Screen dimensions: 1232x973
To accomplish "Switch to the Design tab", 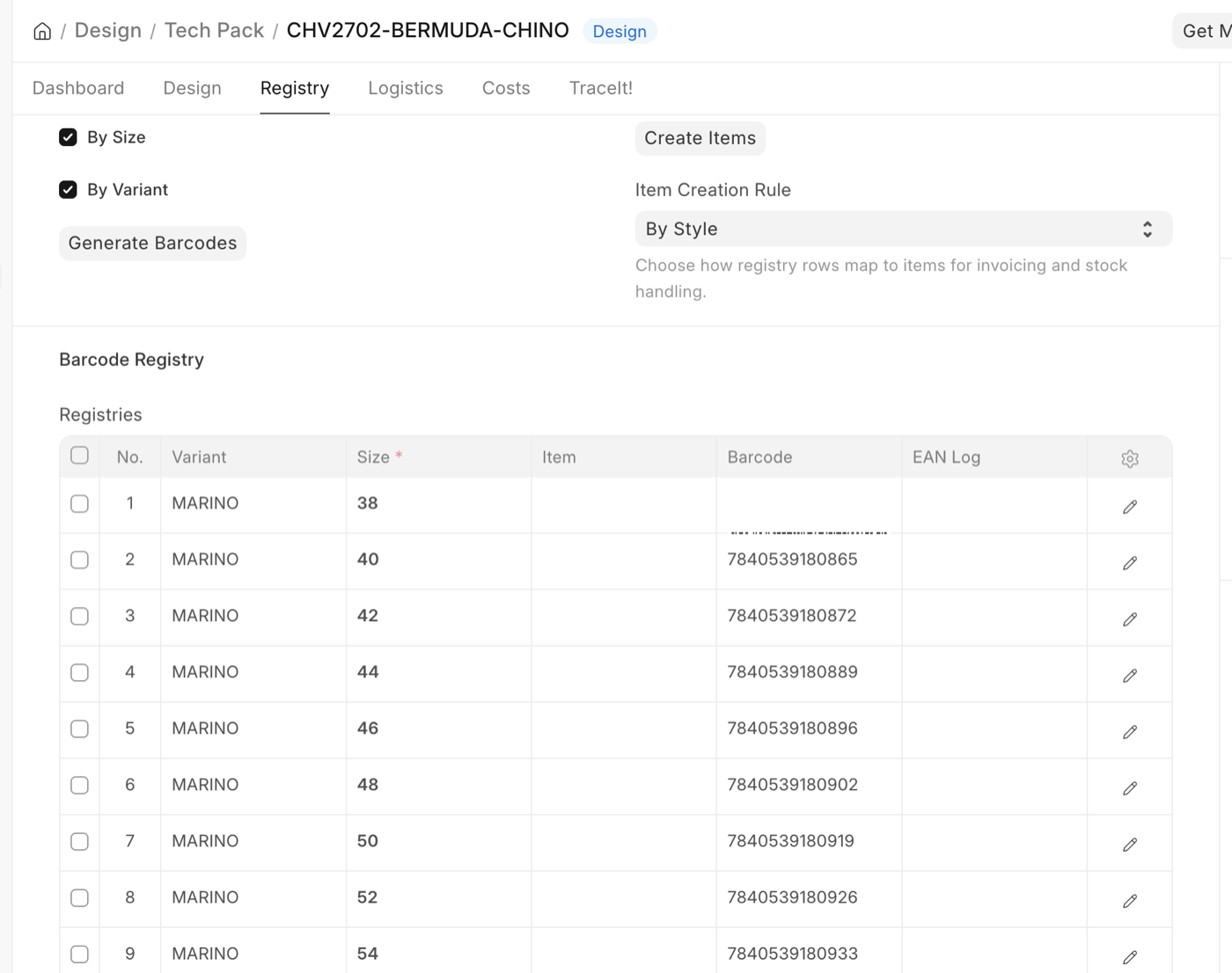I will (x=193, y=88).
